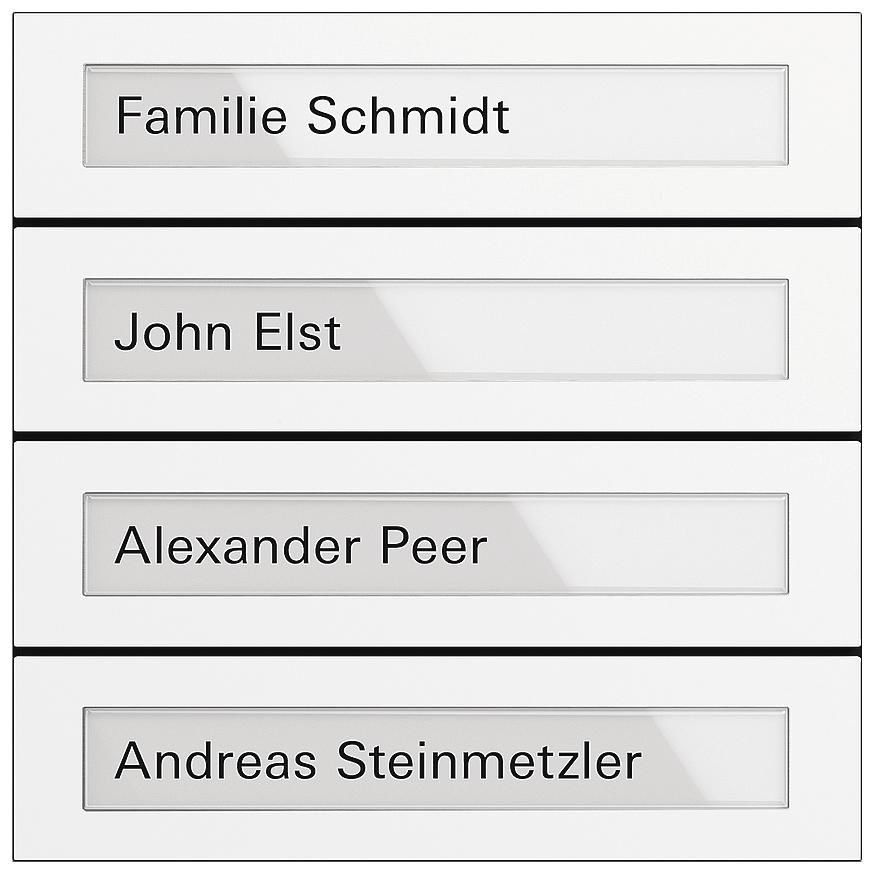The image size is (874, 874).
Task: Click the surname "Steinmetzler"
Action: pyautogui.click(x=488, y=761)
